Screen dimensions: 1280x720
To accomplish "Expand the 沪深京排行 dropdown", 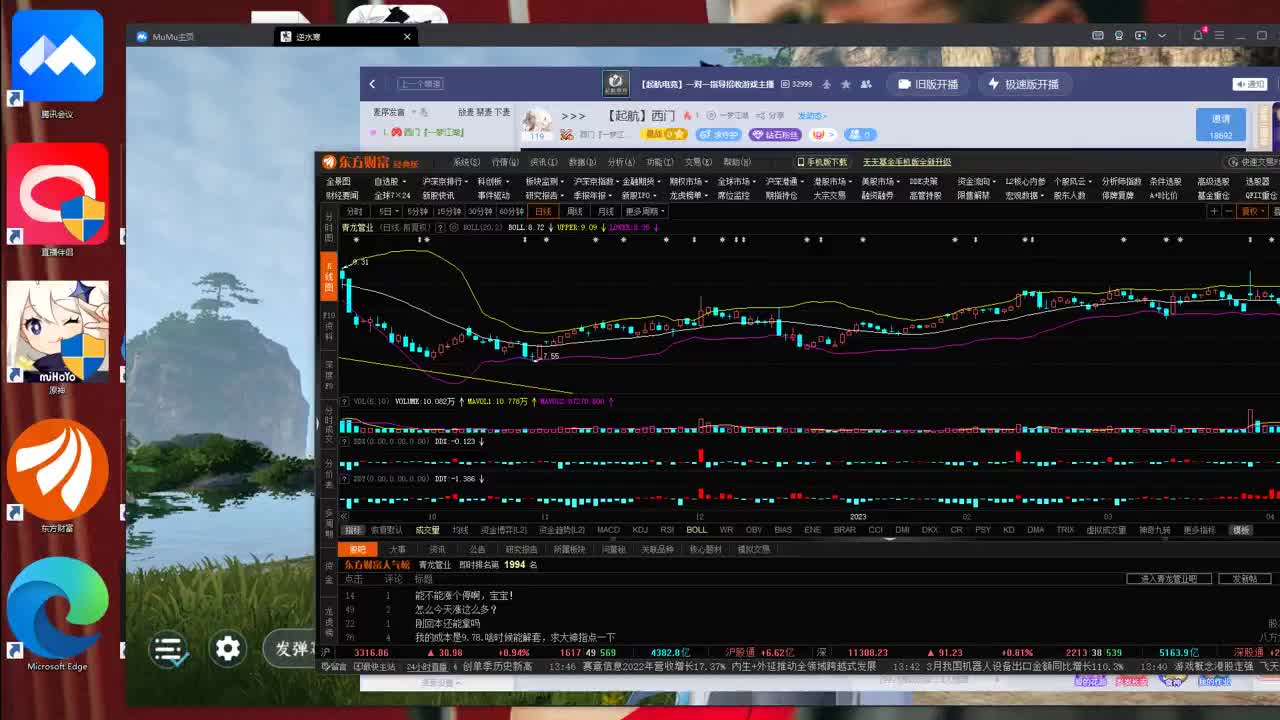I will coord(446,182).
